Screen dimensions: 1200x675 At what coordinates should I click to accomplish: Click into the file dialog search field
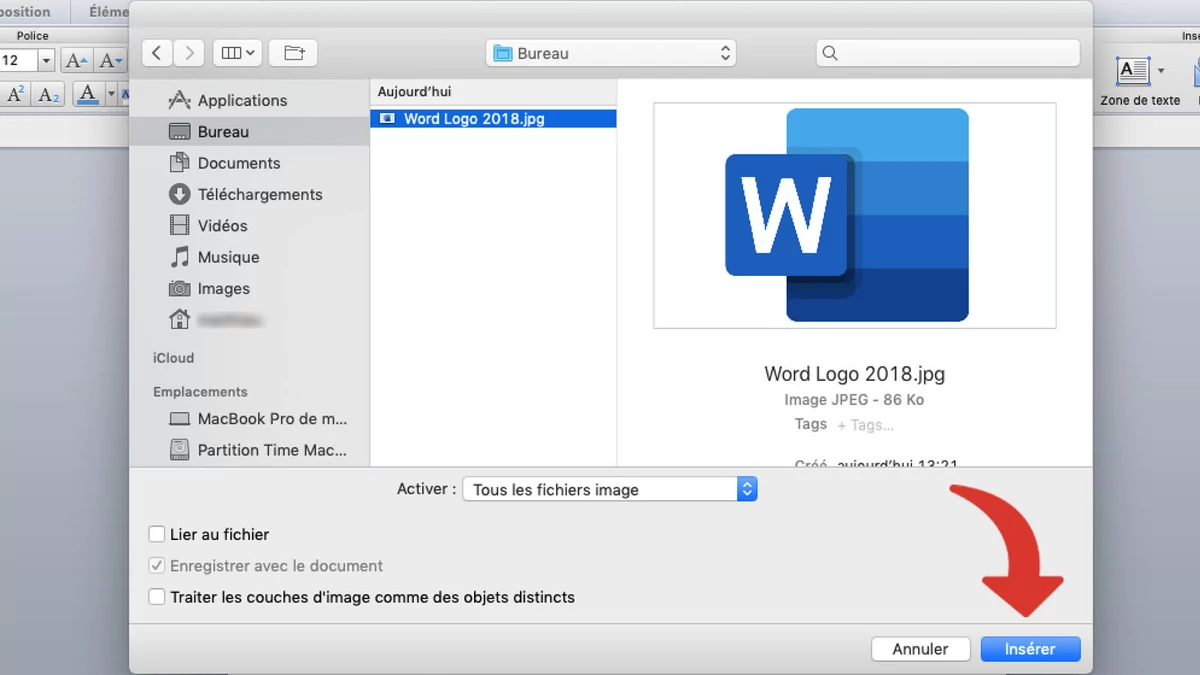(x=948, y=53)
